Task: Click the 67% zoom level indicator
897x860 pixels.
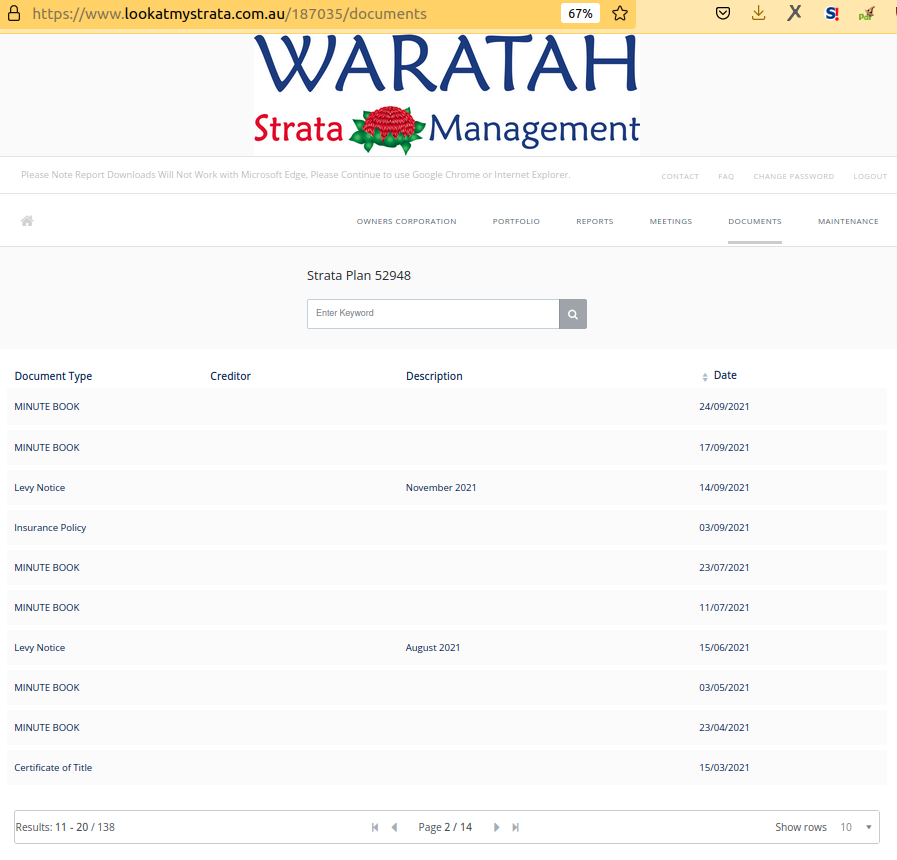Action: [580, 13]
